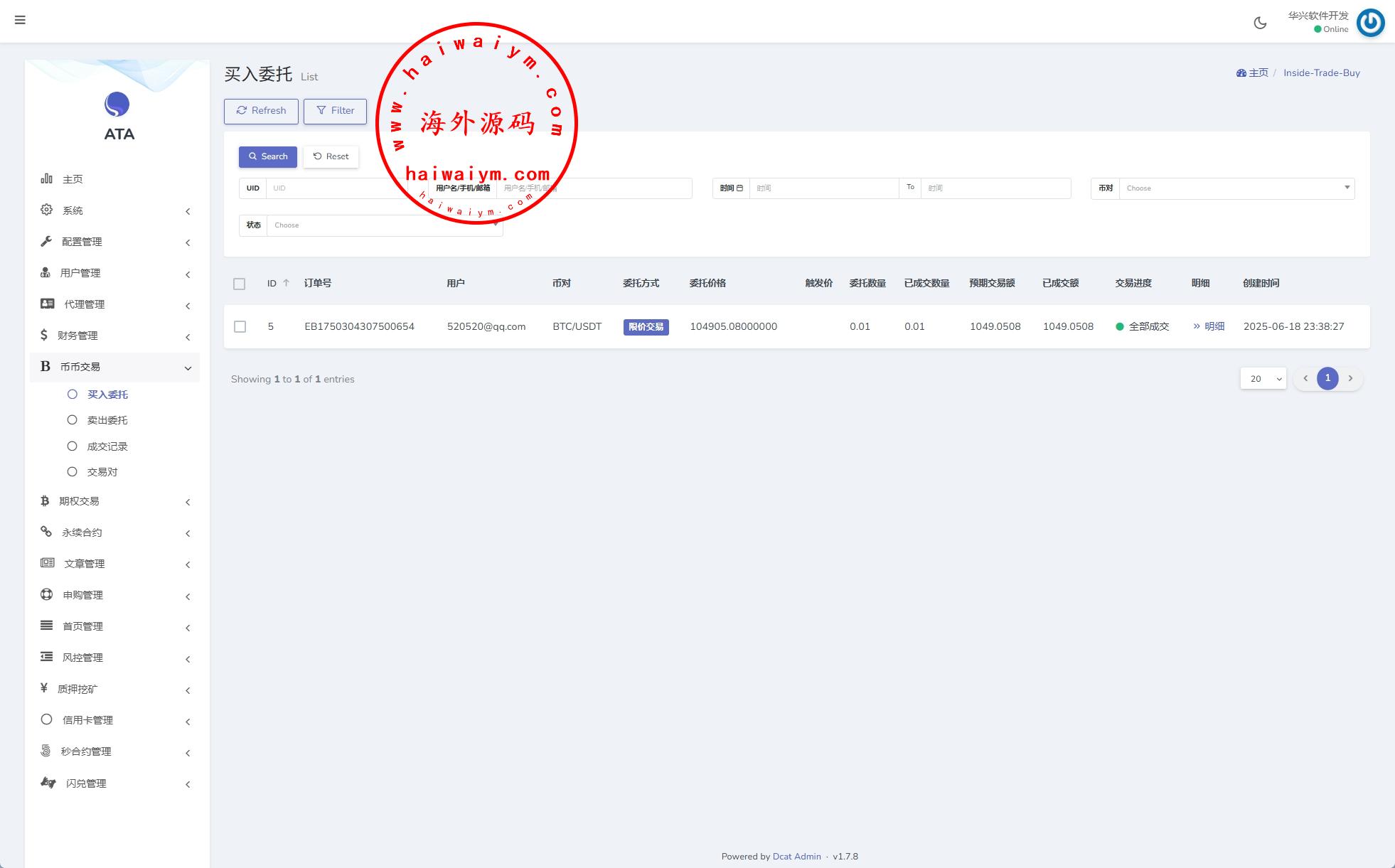The image size is (1395, 868).
Task: Open the 20 per-page size dropdown
Action: (1263, 378)
